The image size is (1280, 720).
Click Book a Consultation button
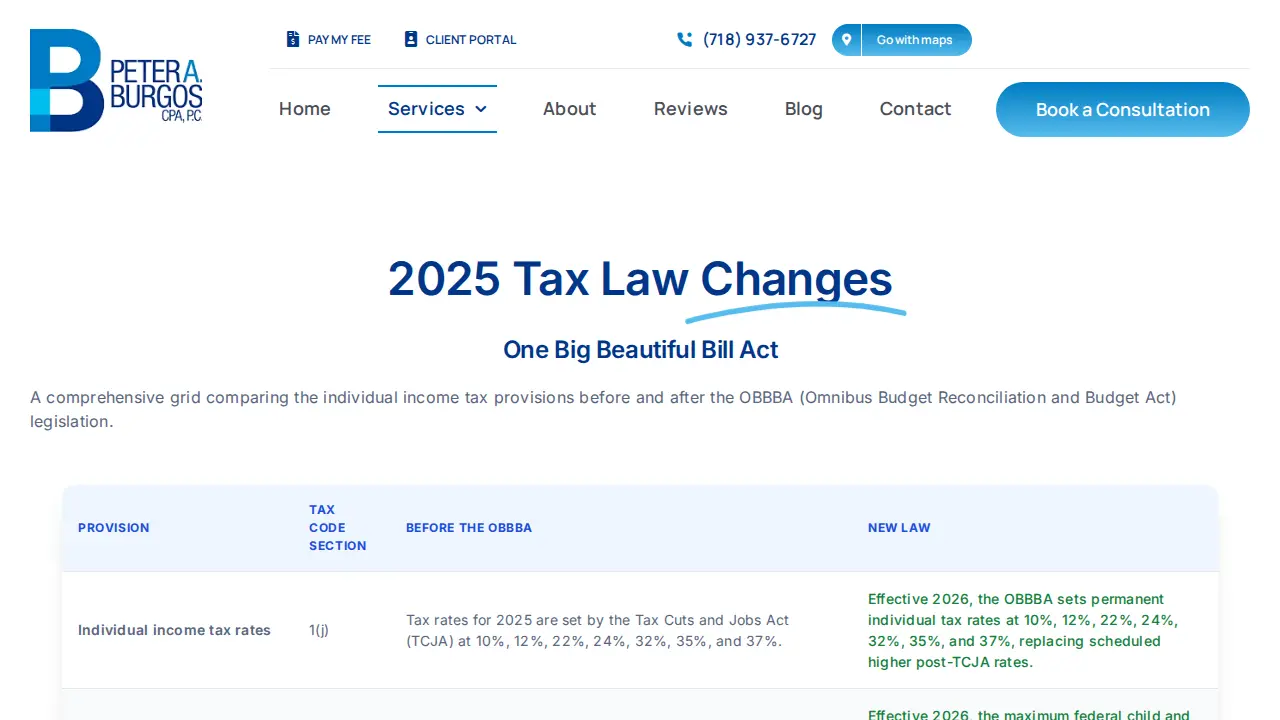point(1123,110)
